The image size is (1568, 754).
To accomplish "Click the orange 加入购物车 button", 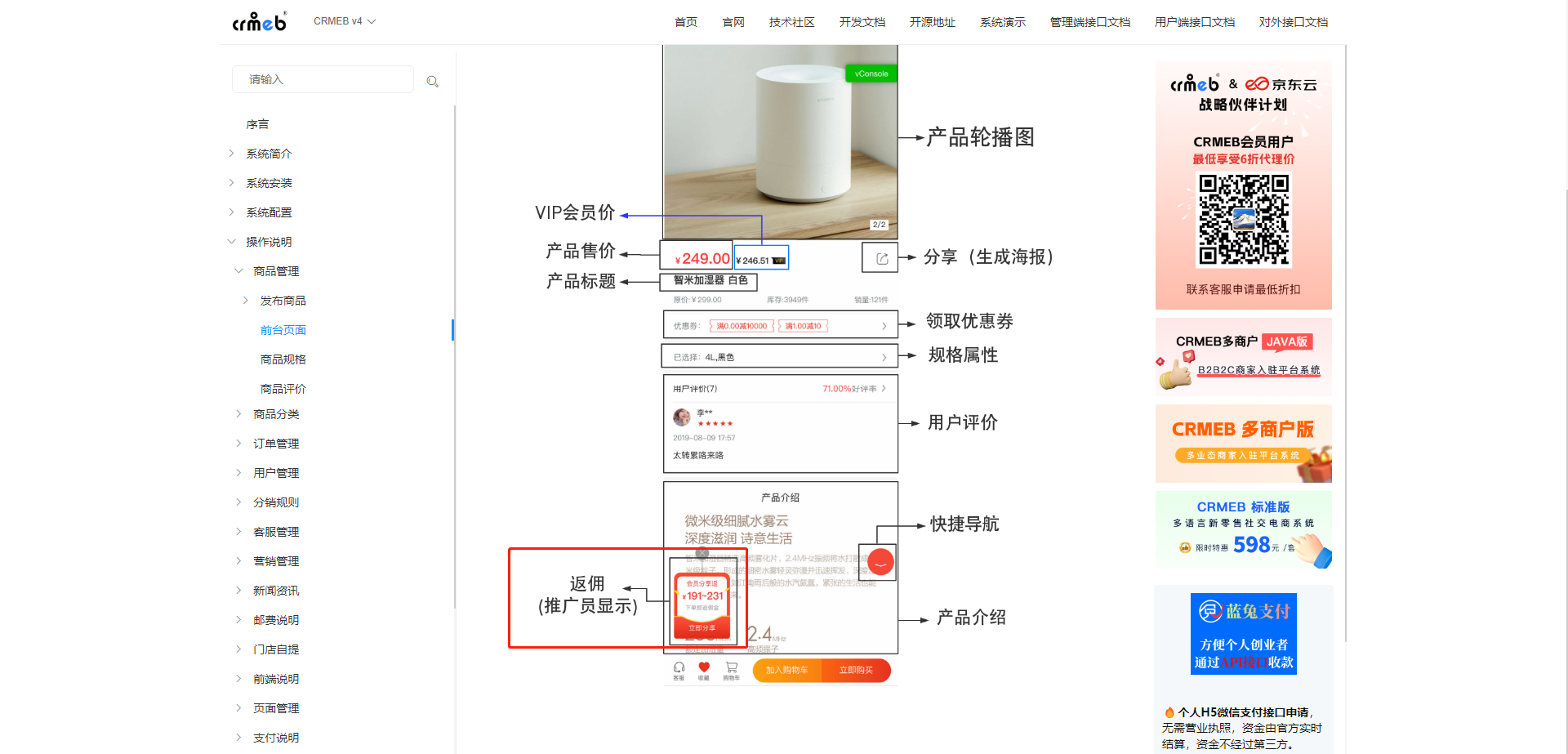I will pos(786,670).
